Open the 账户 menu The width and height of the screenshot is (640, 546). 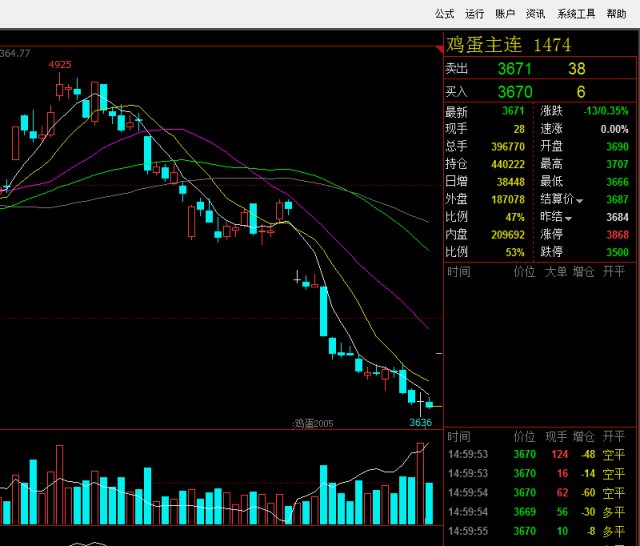pos(505,14)
